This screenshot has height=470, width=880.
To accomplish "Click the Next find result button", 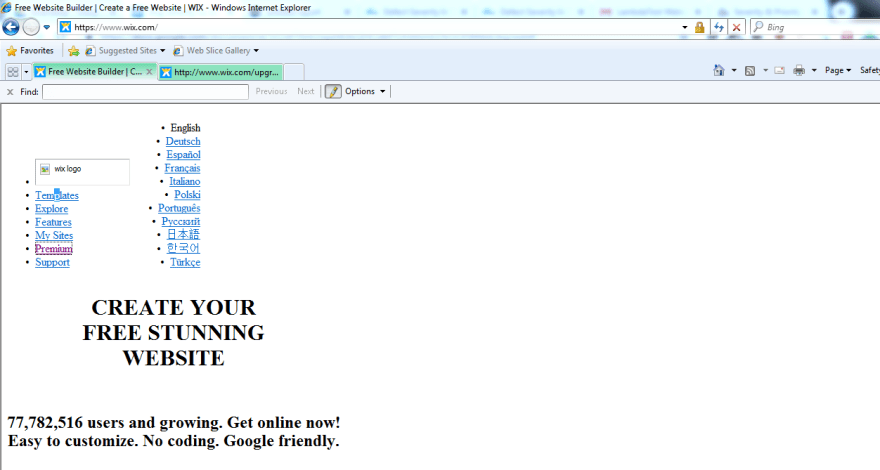I will 306,91.
